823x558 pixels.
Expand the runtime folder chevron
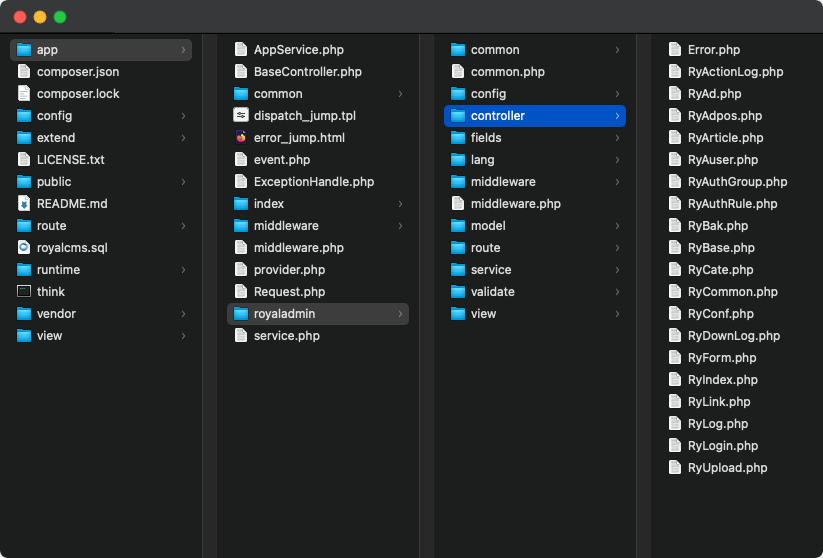pyautogui.click(x=183, y=269)
